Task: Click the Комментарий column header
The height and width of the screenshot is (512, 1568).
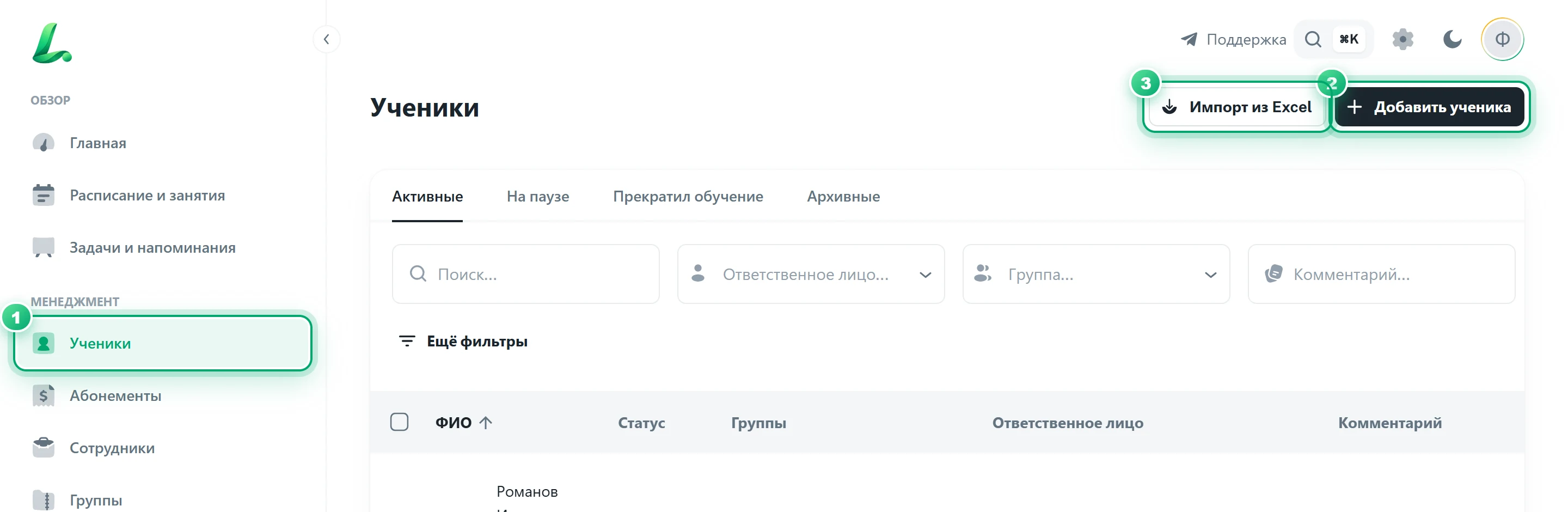Action: [x=1389, y=423]
